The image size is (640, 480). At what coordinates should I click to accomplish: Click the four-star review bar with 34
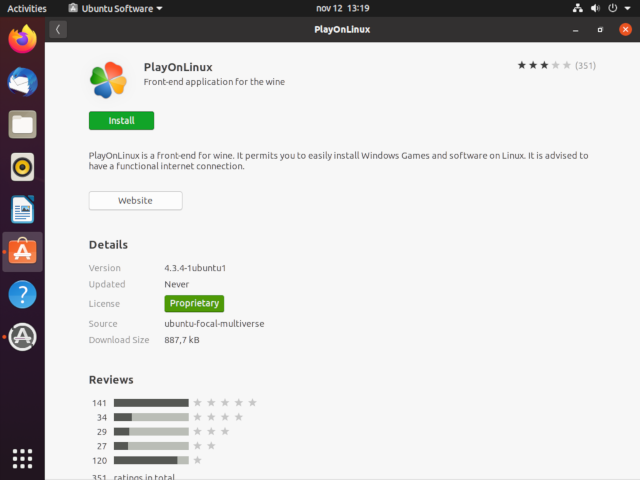pyautogui.click(x=151, y=417)
